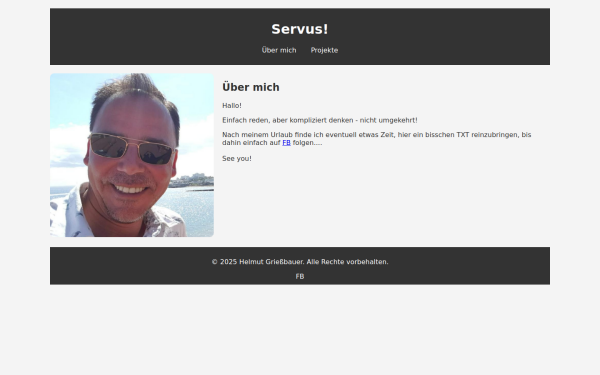Open the Projekte navigation link
The height and width of the screenshot is (375, 600).
click(x=324, y=50)
